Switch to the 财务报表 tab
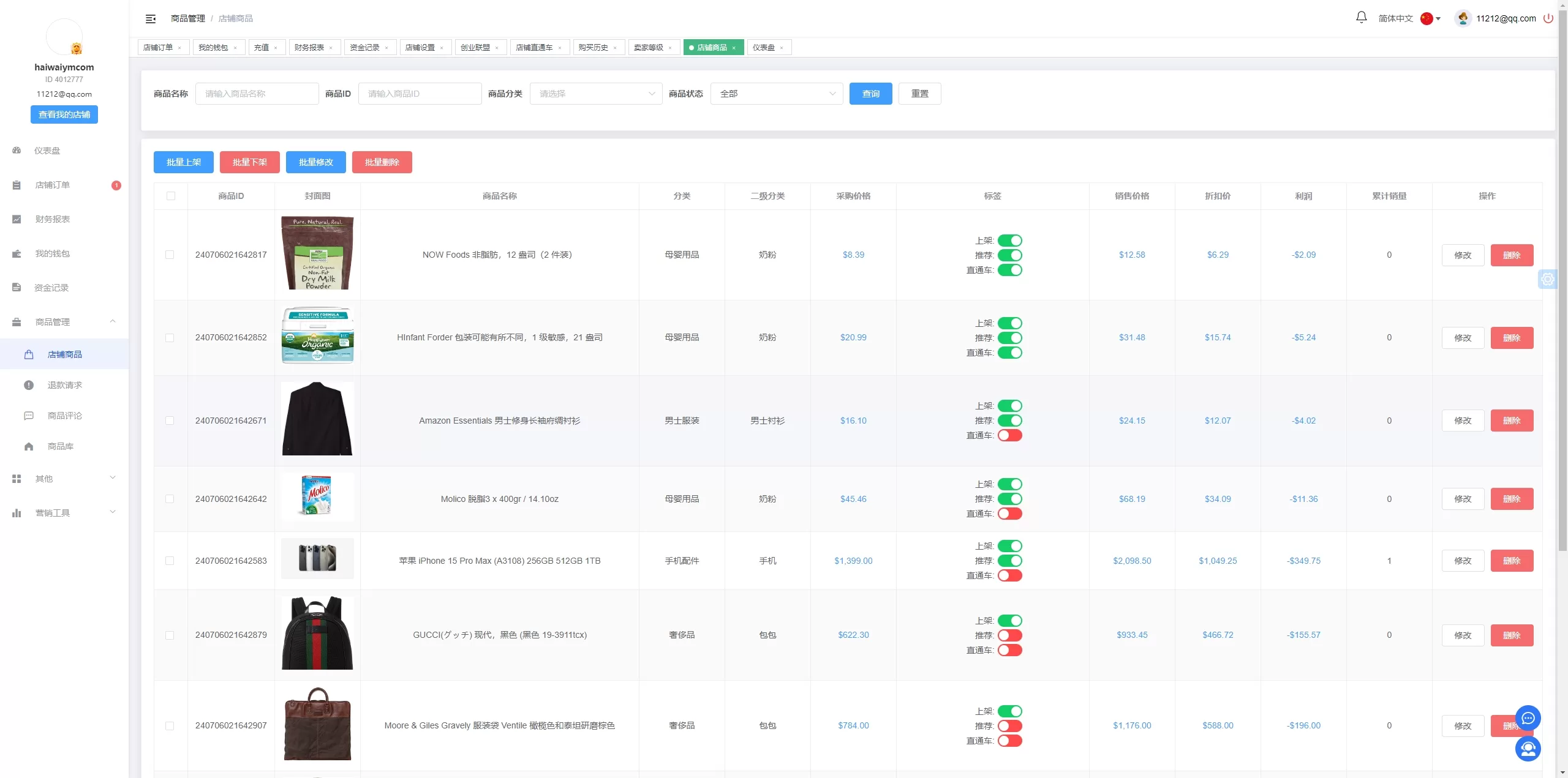The height and width of the screenshot is (778, 1568). pyautogui.click(x=309, y=48)
